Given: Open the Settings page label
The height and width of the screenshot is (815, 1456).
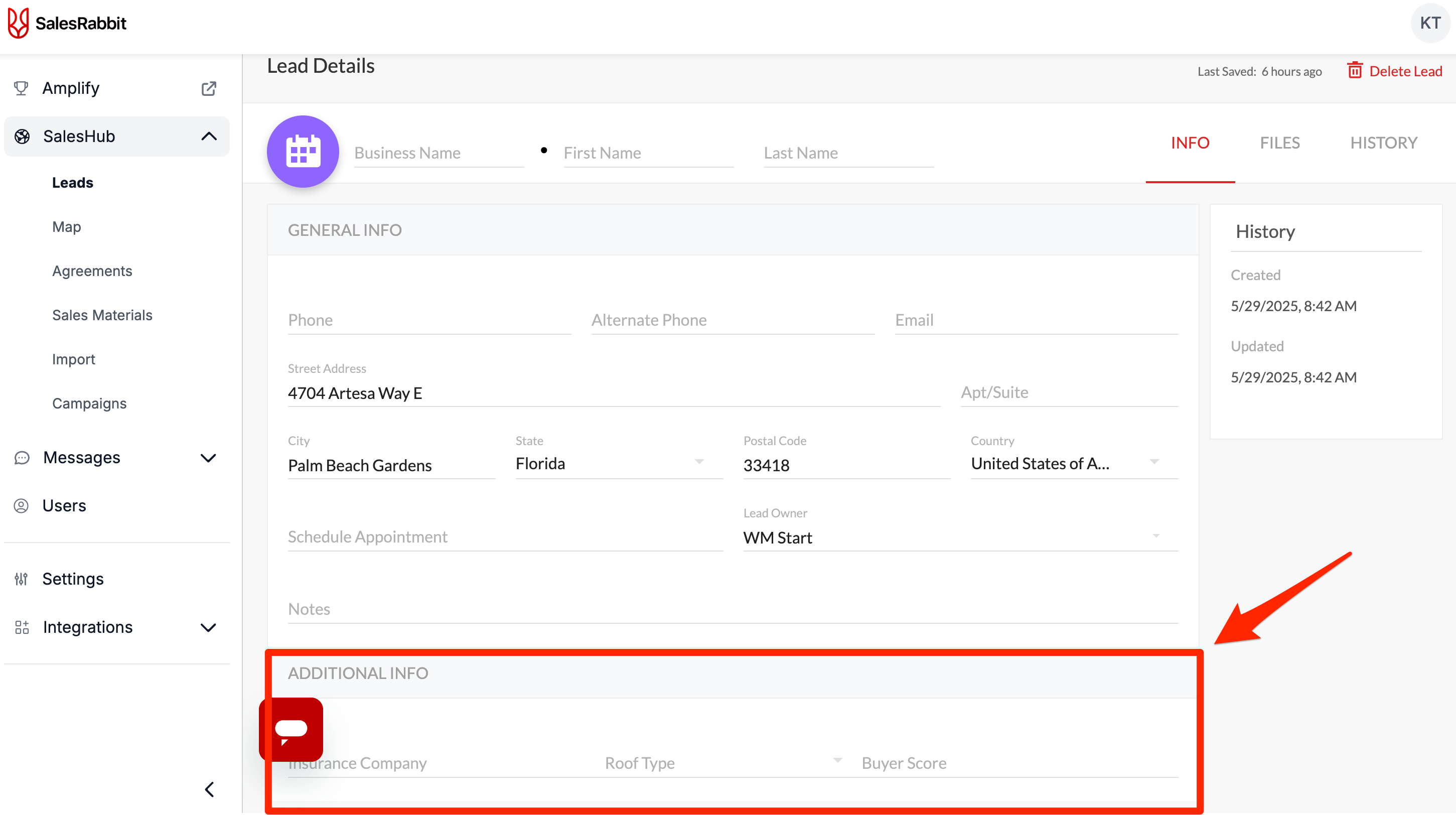Looking at the screenshot, I should [x=73, y=579].
